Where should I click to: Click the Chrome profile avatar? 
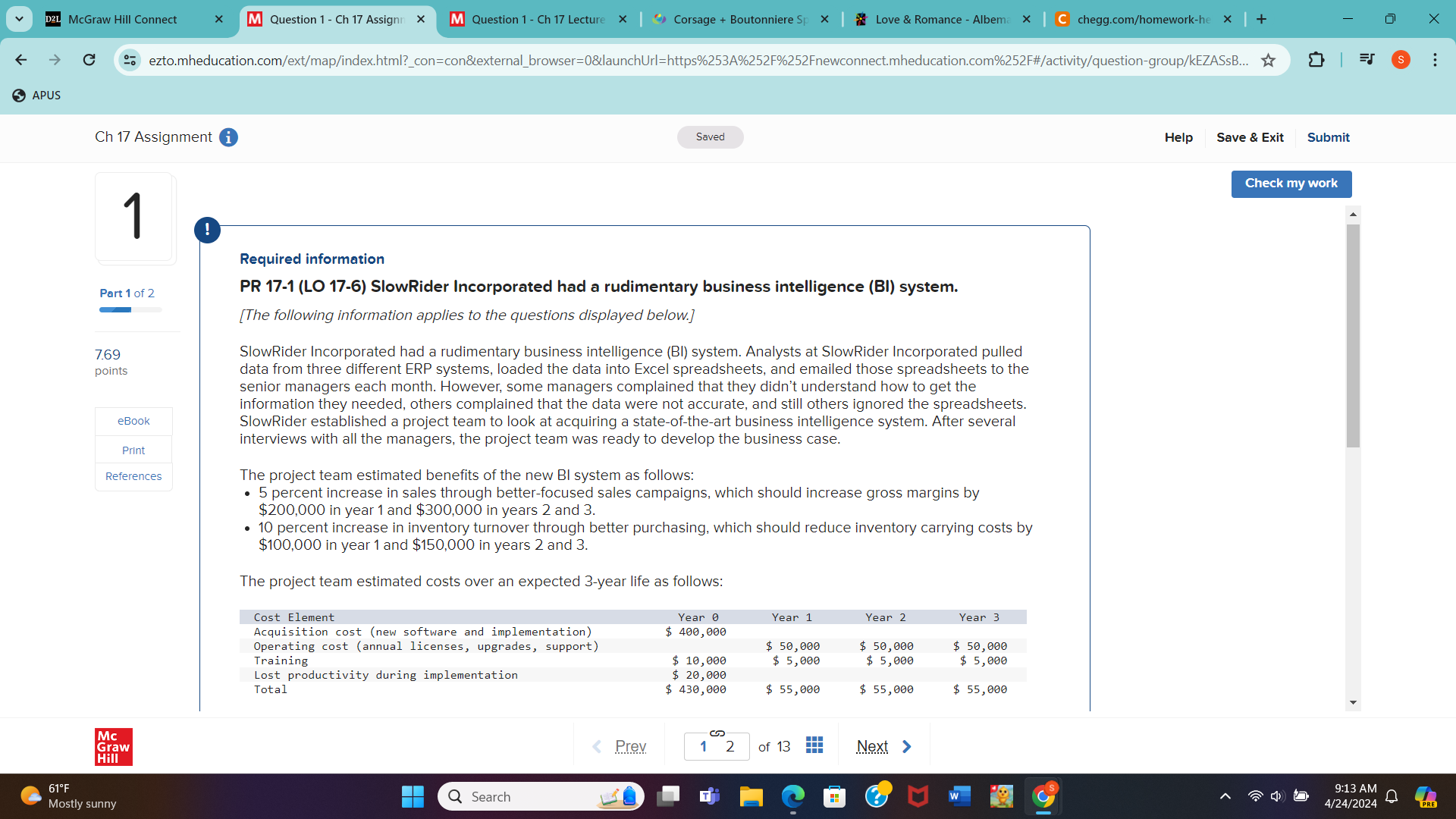click(x=1401, y=60)
